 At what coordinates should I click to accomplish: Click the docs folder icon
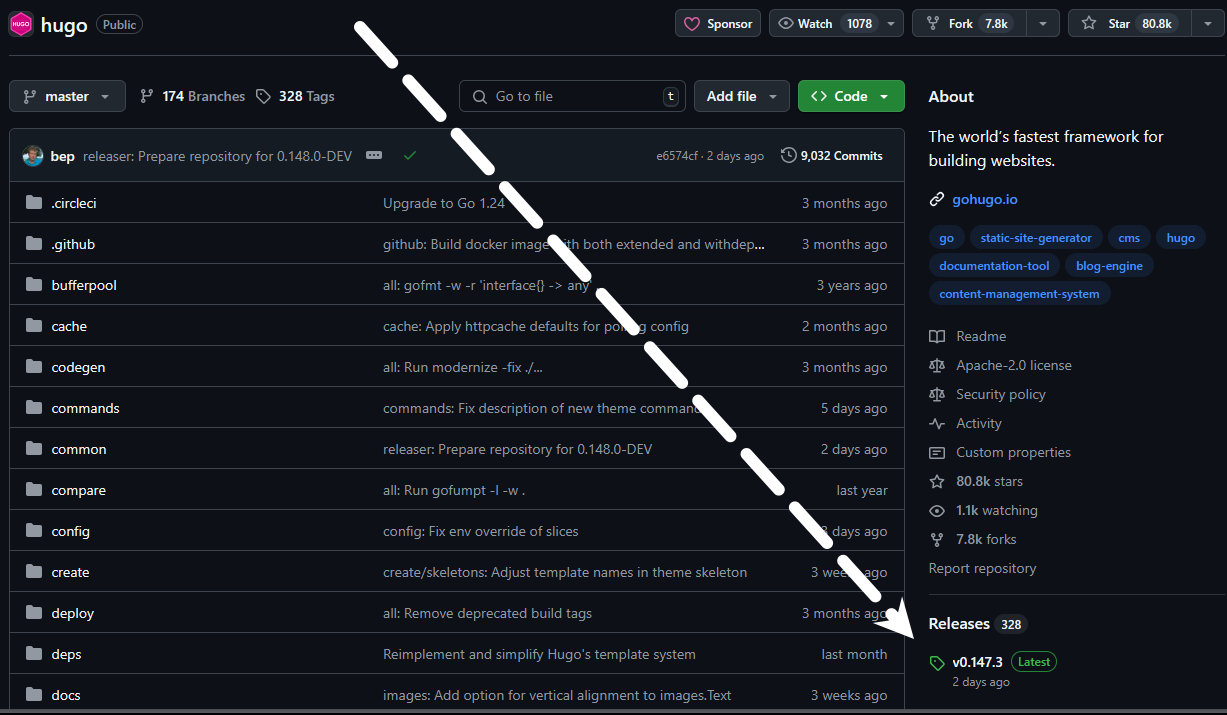(34, 695)
